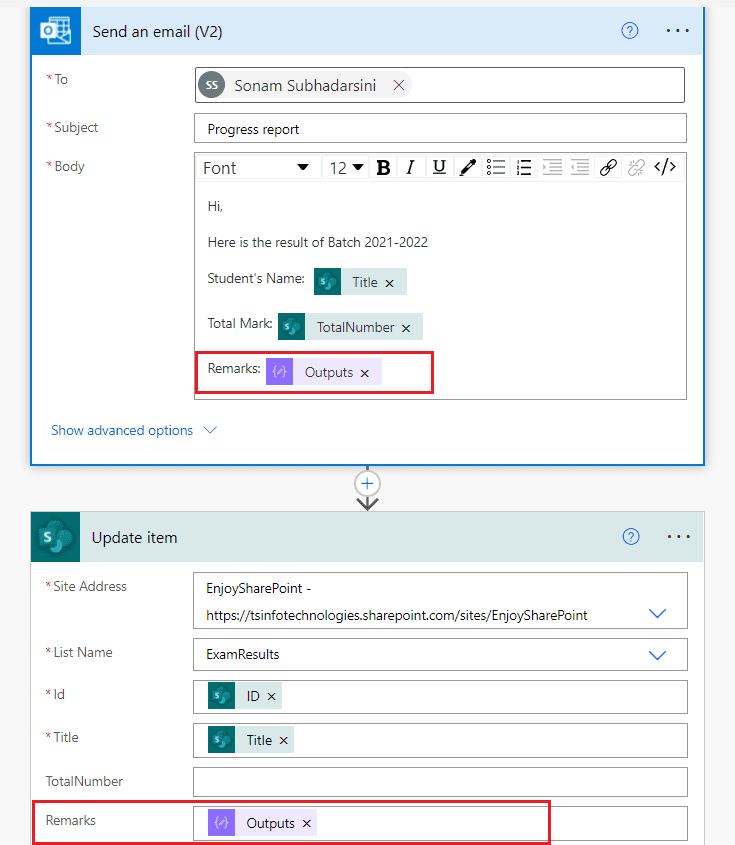Screen dimensions: 735x845
Task: Remove the Title token from the email body
Action: pos(390,283)
